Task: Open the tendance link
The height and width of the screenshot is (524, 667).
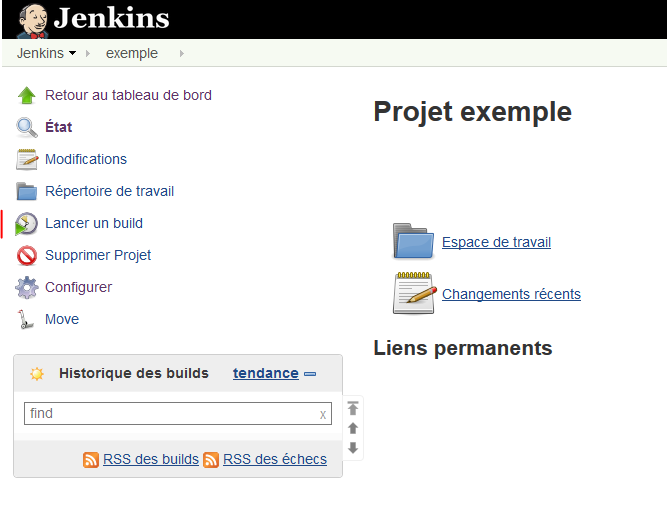Action: 265,373
